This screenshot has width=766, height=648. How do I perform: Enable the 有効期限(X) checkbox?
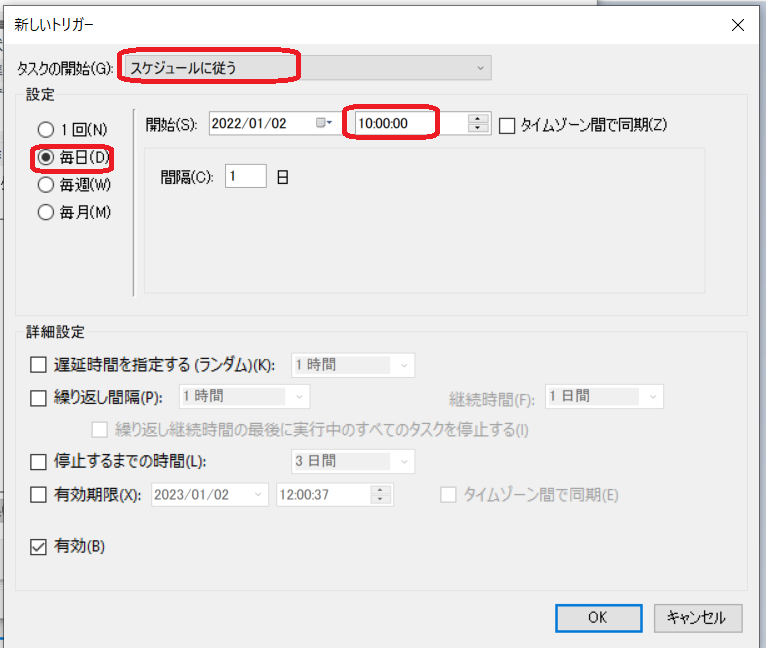tap(39, 494)
